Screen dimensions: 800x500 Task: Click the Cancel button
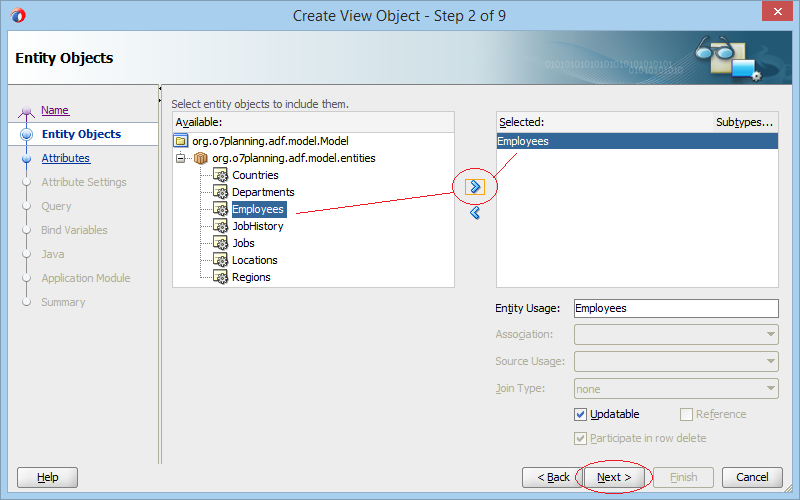click(x=752, y=478)
